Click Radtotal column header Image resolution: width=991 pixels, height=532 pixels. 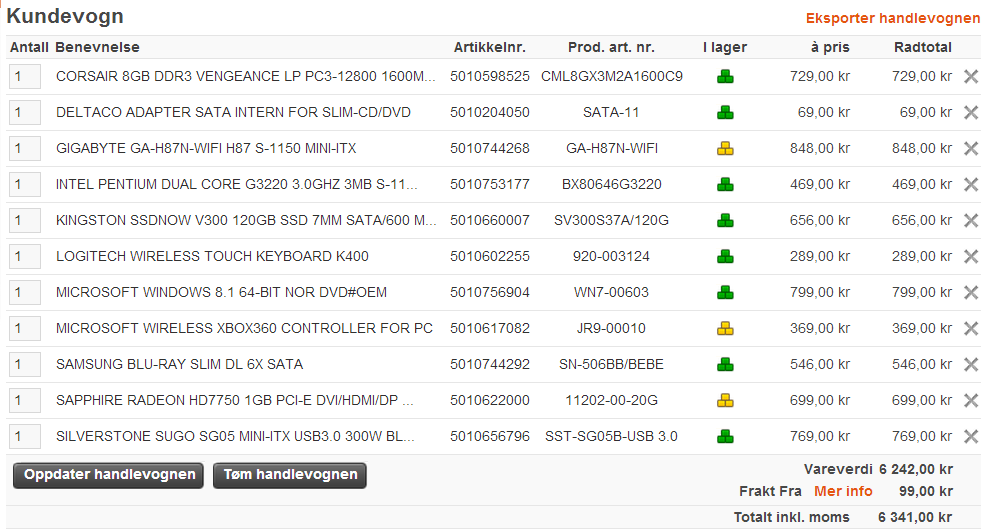click(x=923, y=47)
